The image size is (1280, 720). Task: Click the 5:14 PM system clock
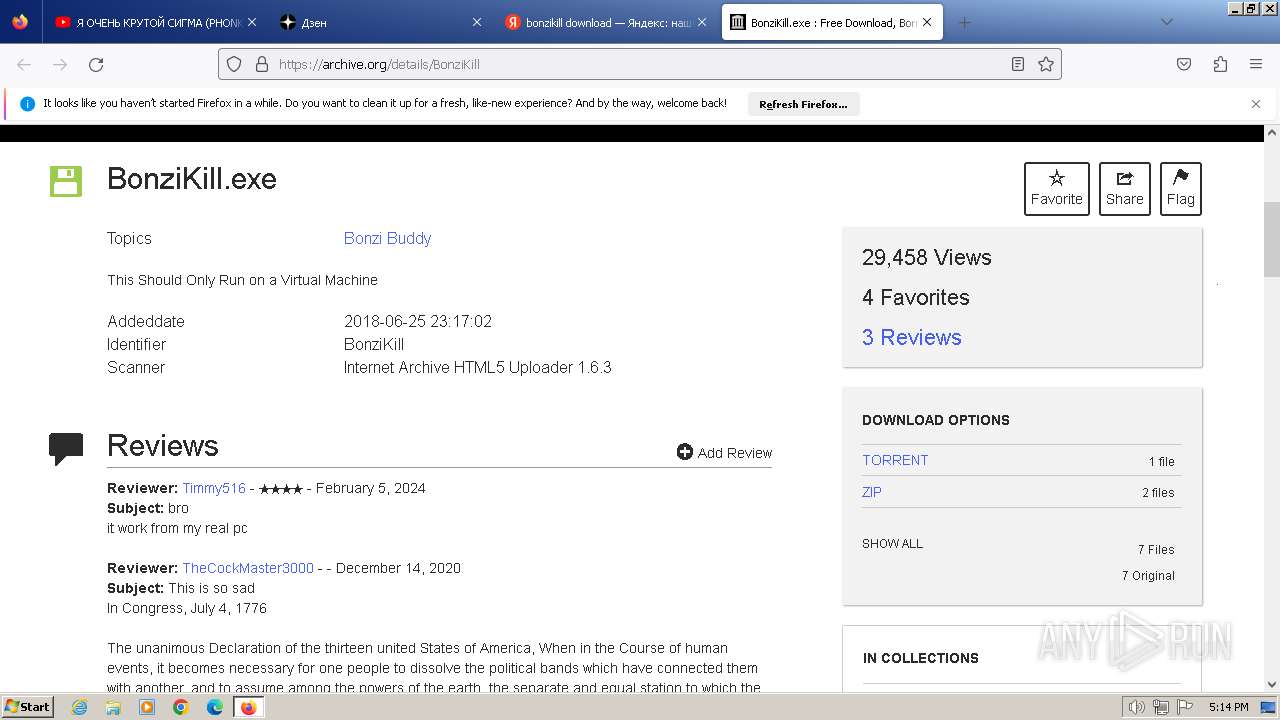click(1228, 707)
